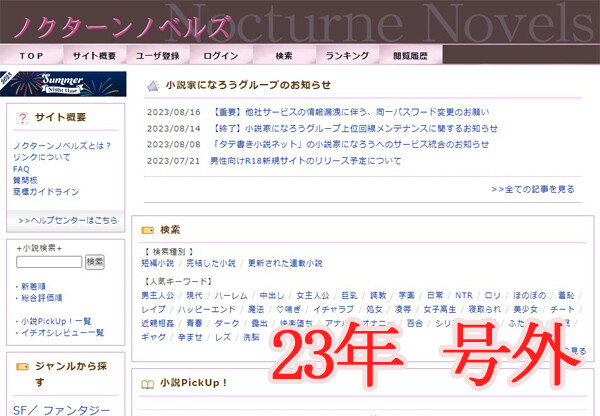Click the folder icon beside 検索 heading
The height and width of the screenshot is (416, 600).
(x=148, y=230)
